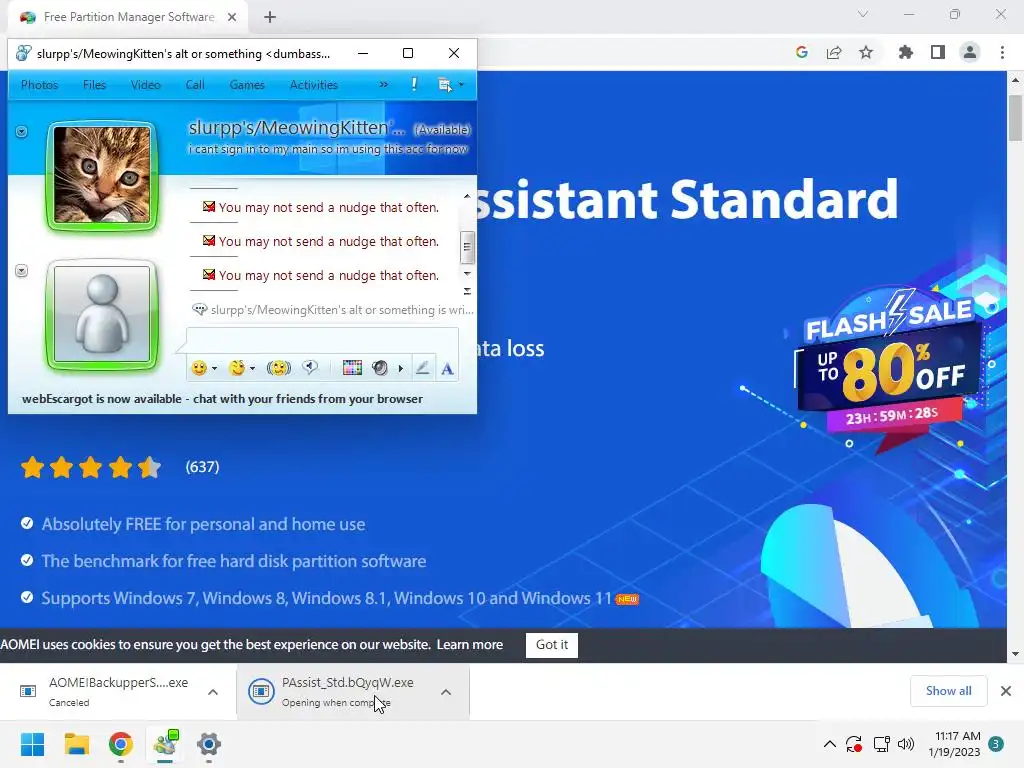Click the Got it cookie button
This screenshot has width=1024, height=768.
point(552,645)
